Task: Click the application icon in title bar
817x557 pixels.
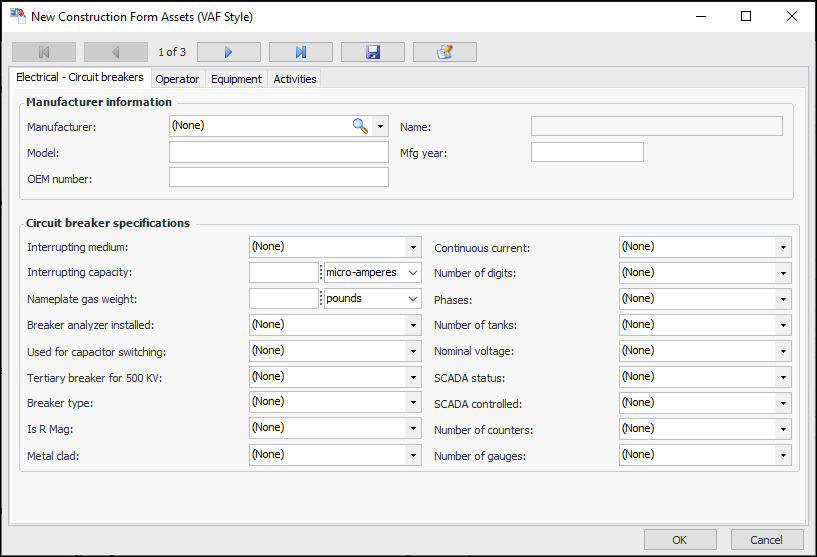Action: click(17, 17)
